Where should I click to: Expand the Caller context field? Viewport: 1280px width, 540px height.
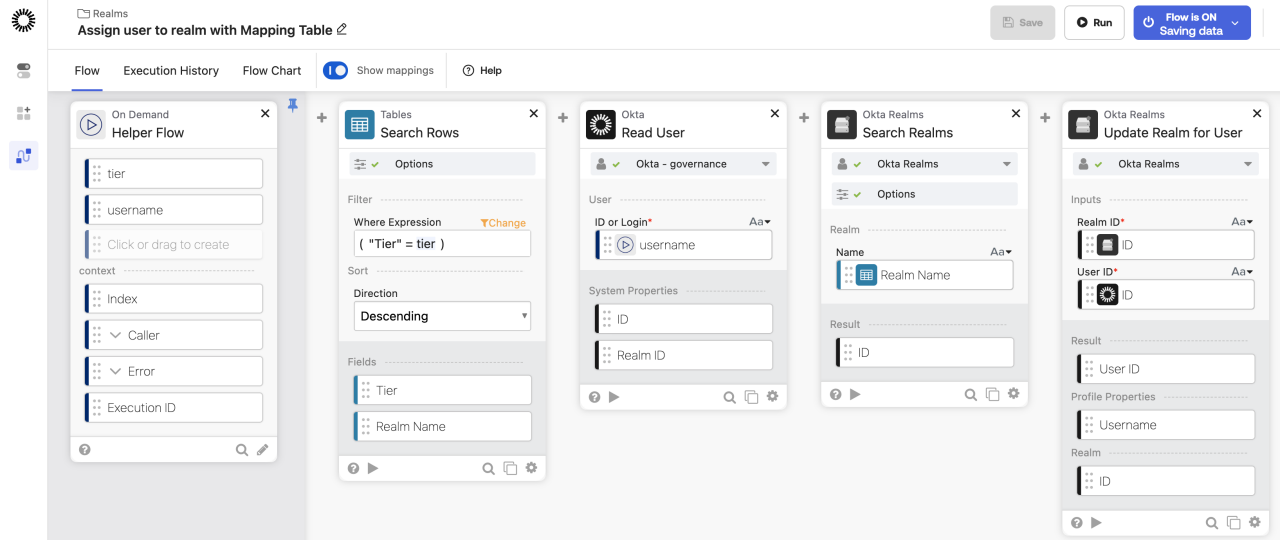pos(115,335)
